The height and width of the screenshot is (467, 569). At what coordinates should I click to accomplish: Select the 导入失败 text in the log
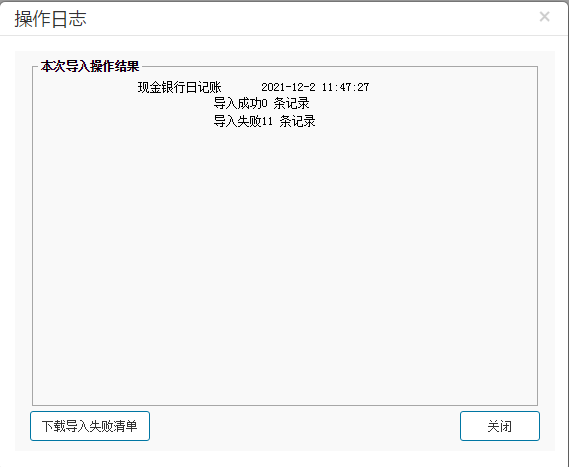[x=237, y=121]
